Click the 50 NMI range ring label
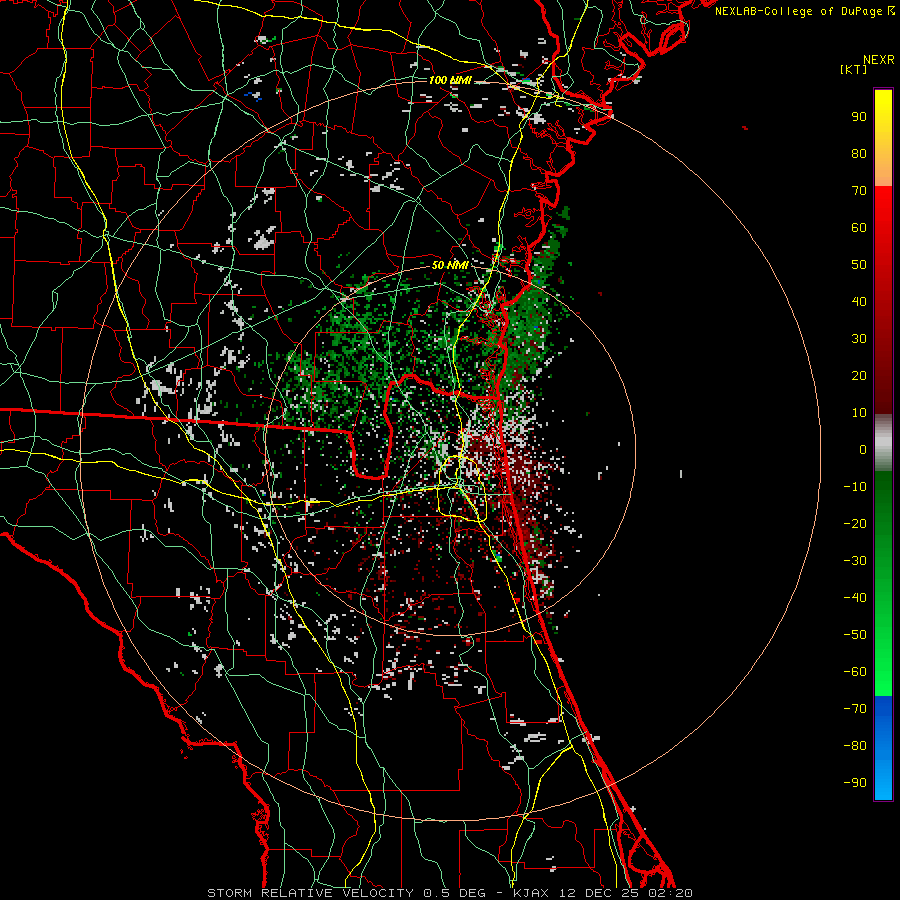The image size is (900, 900). (450, 265)
